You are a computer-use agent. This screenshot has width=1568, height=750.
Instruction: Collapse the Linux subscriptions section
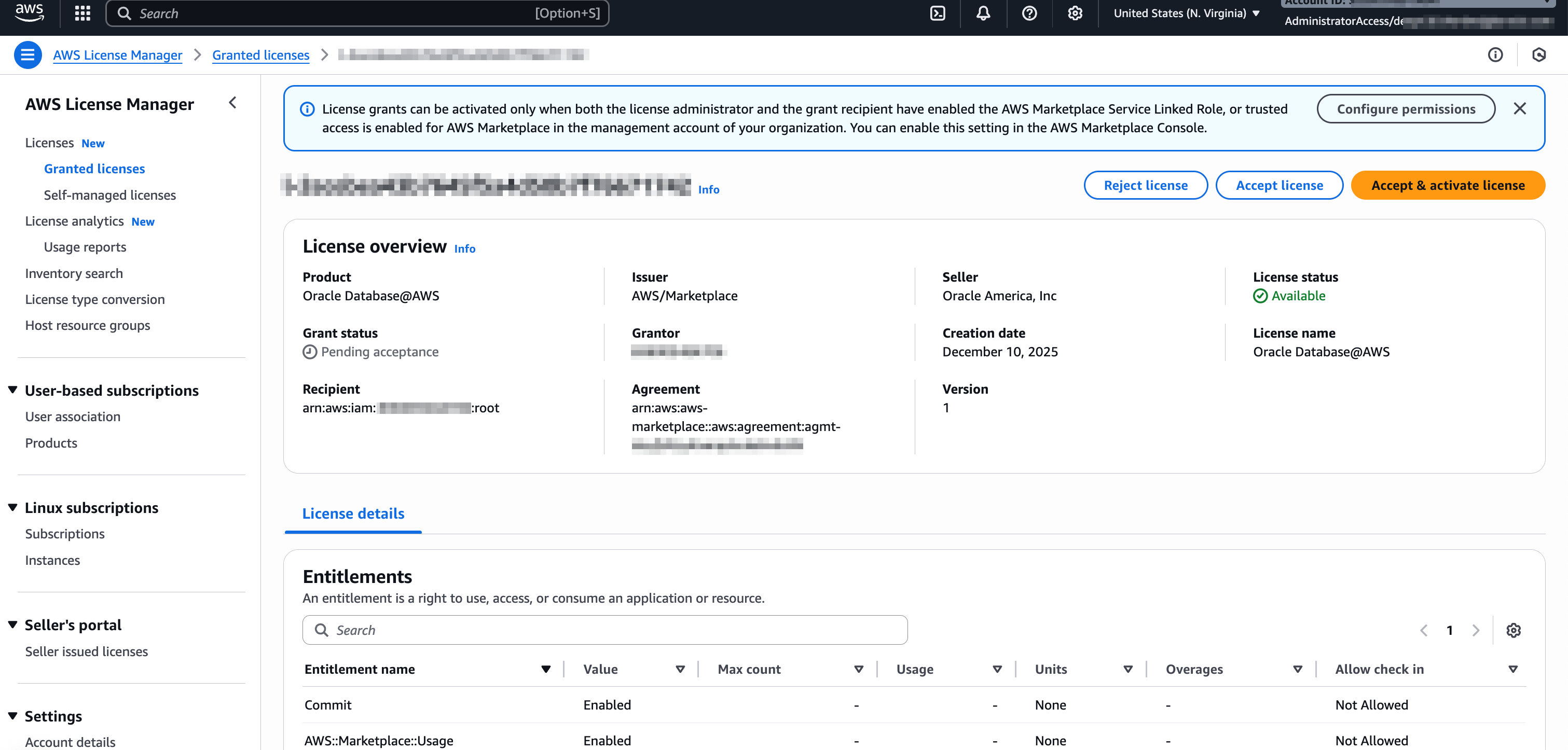click(x=13, y=507)
